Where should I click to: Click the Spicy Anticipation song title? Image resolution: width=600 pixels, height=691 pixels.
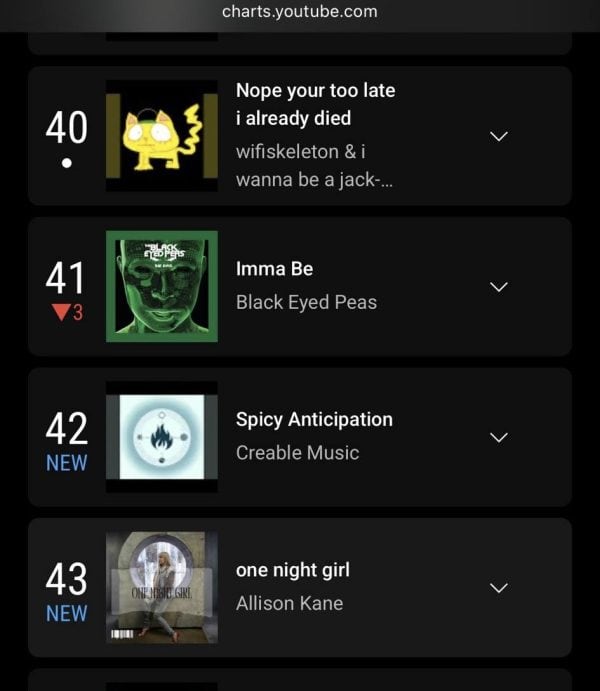click(314, 420)
